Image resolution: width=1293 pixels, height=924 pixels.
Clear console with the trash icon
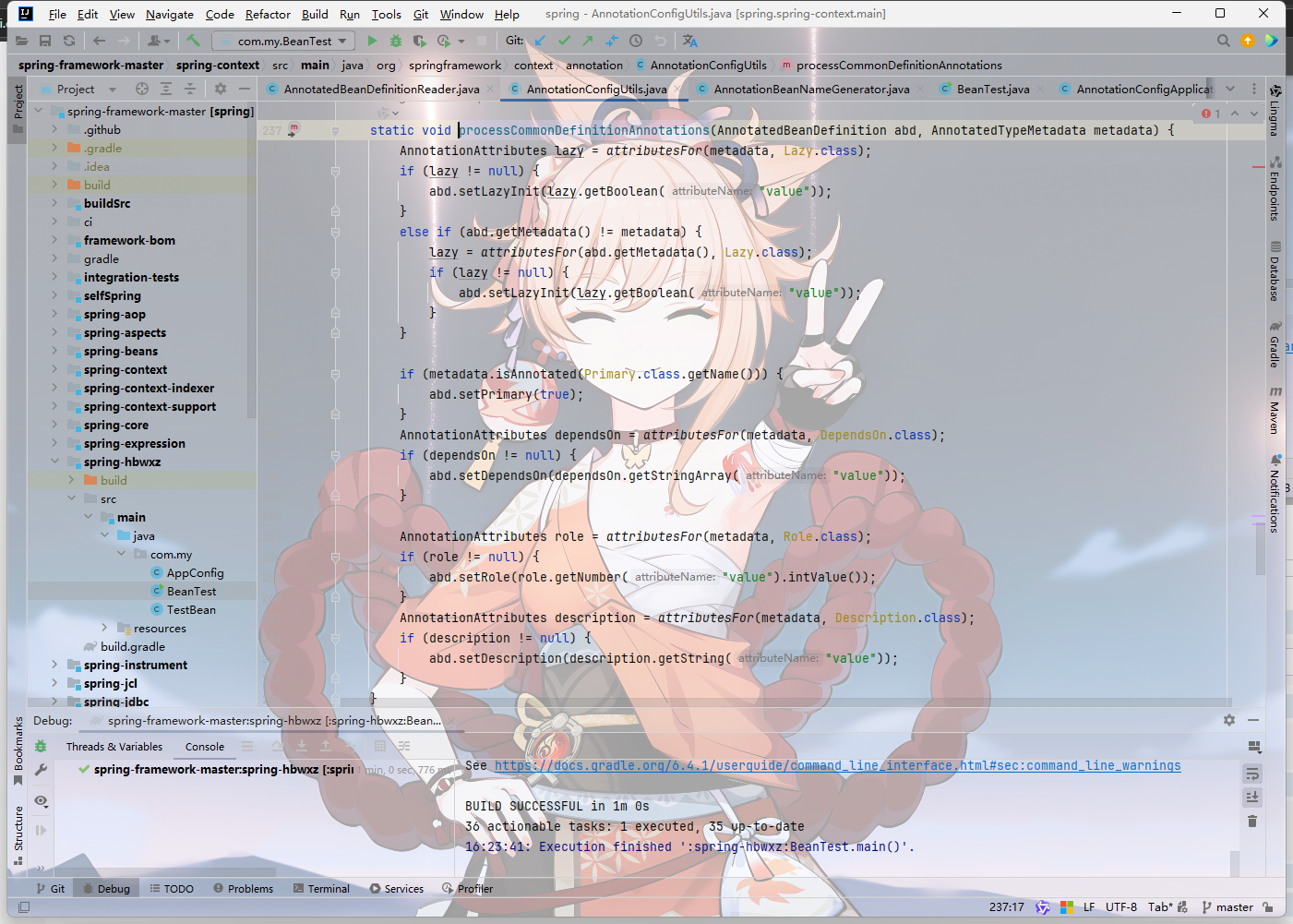click(1252, 821)
